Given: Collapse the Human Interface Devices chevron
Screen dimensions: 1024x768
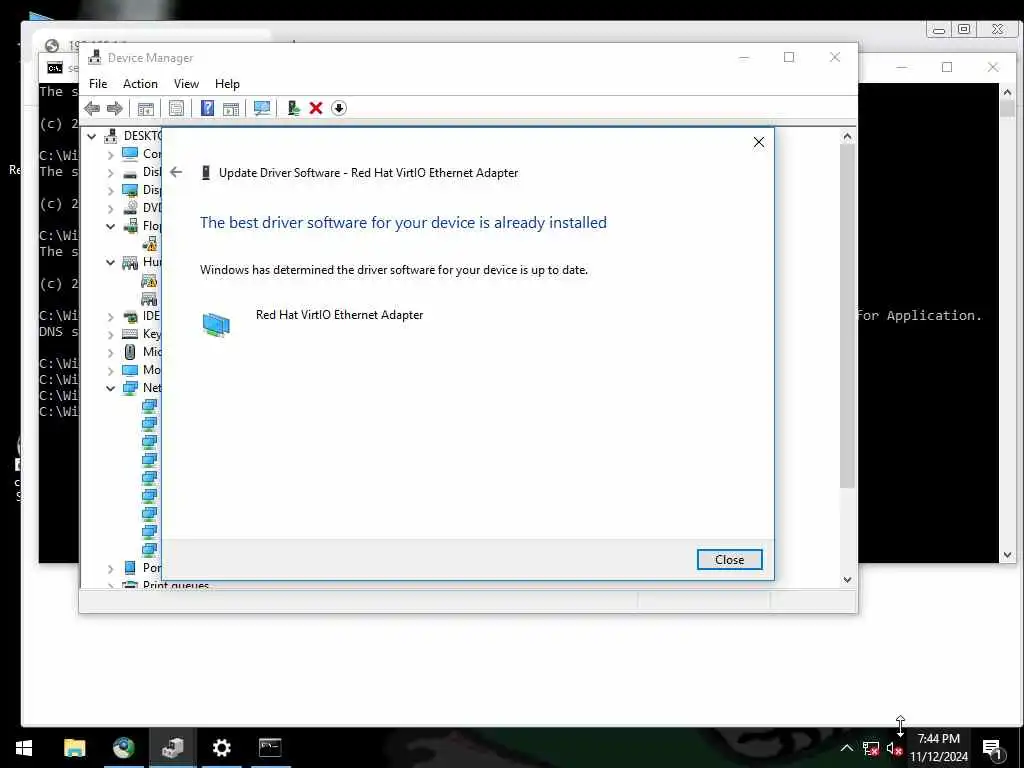Looking at the screenshot, I should click(110, 262).
